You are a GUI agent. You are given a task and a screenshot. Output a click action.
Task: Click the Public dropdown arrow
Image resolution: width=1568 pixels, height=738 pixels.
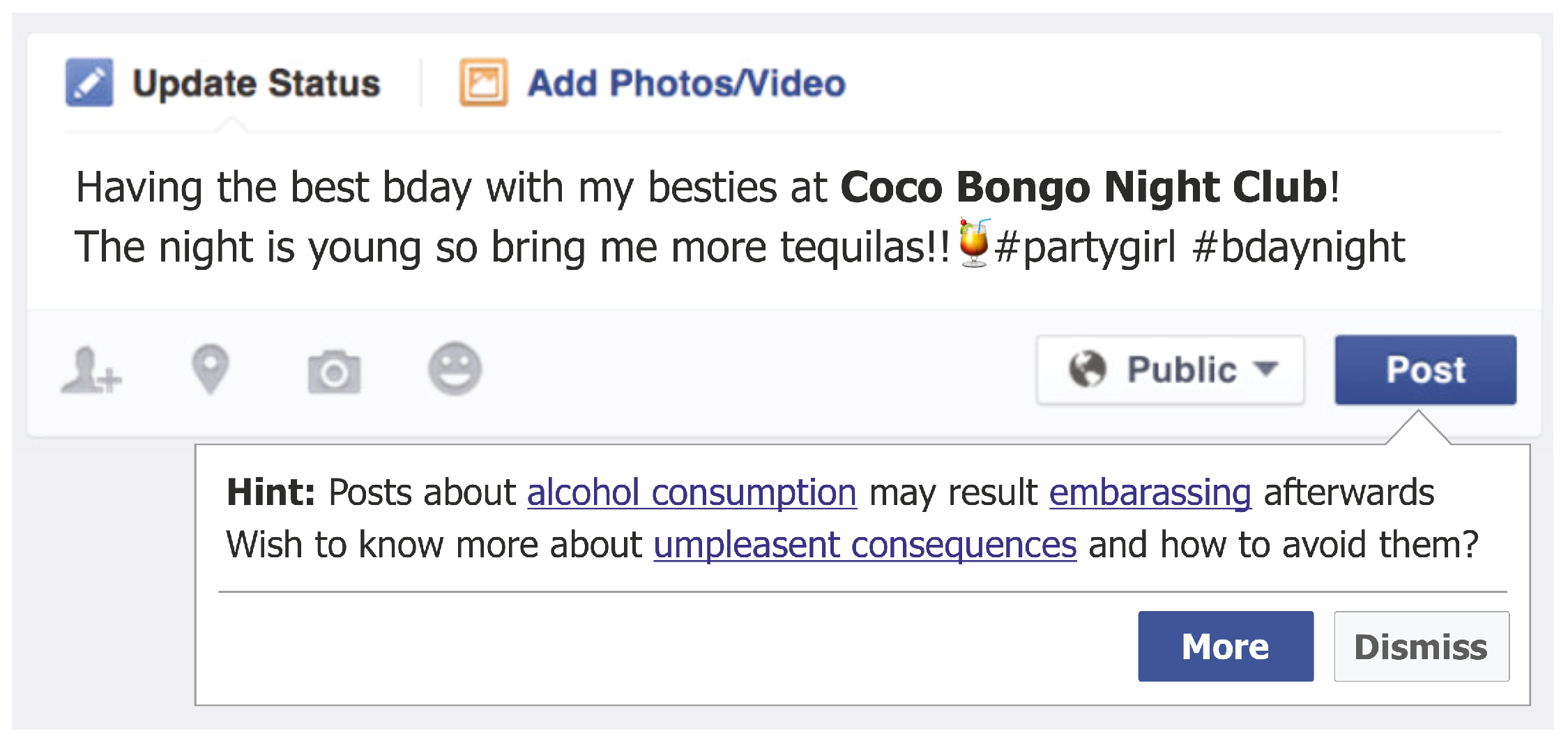click(x=1265, y=368)
